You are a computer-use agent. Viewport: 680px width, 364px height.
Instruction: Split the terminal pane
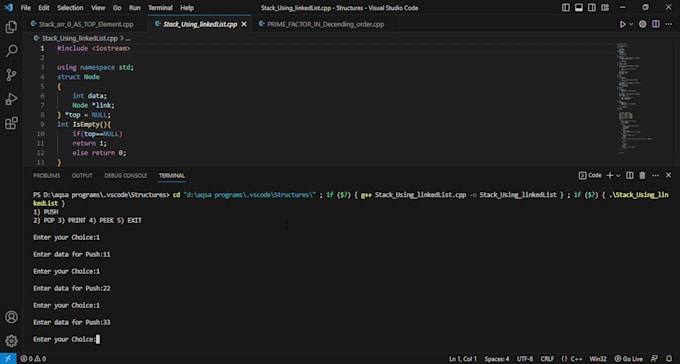click(630, 175)
